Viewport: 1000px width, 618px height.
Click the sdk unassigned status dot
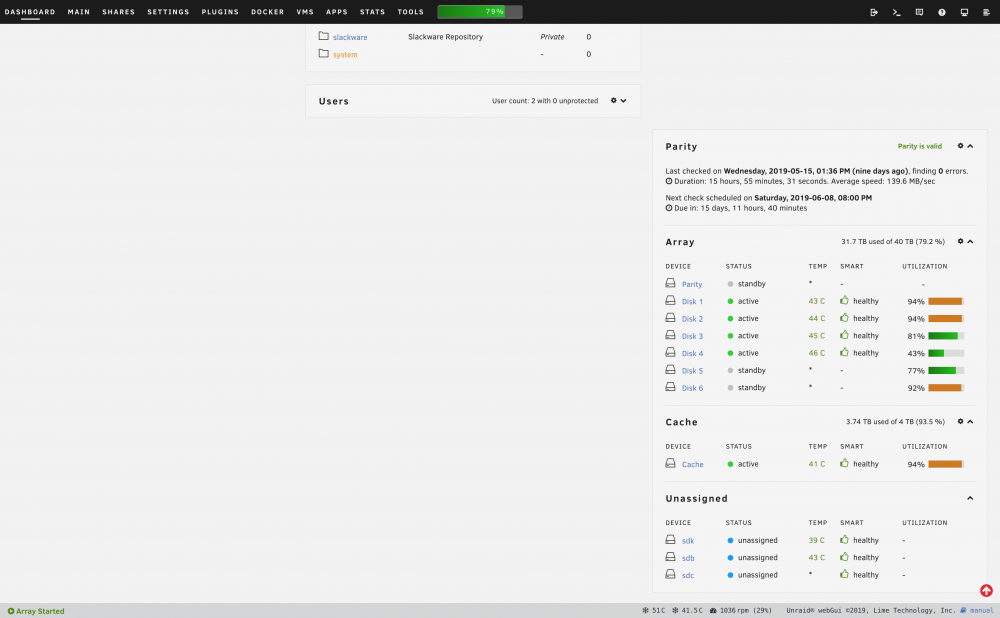(x=730, y=540)
